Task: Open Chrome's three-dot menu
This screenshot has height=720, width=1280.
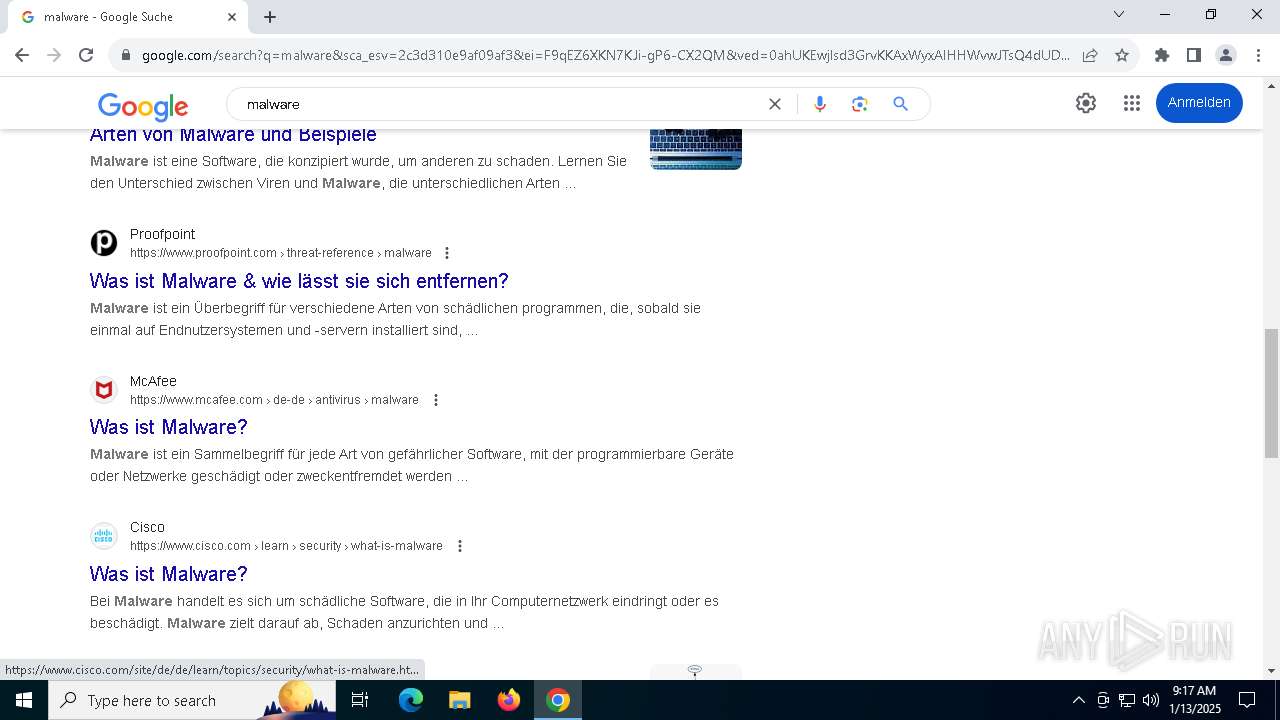Action: pyautogui.click(x=1258, y=55)
